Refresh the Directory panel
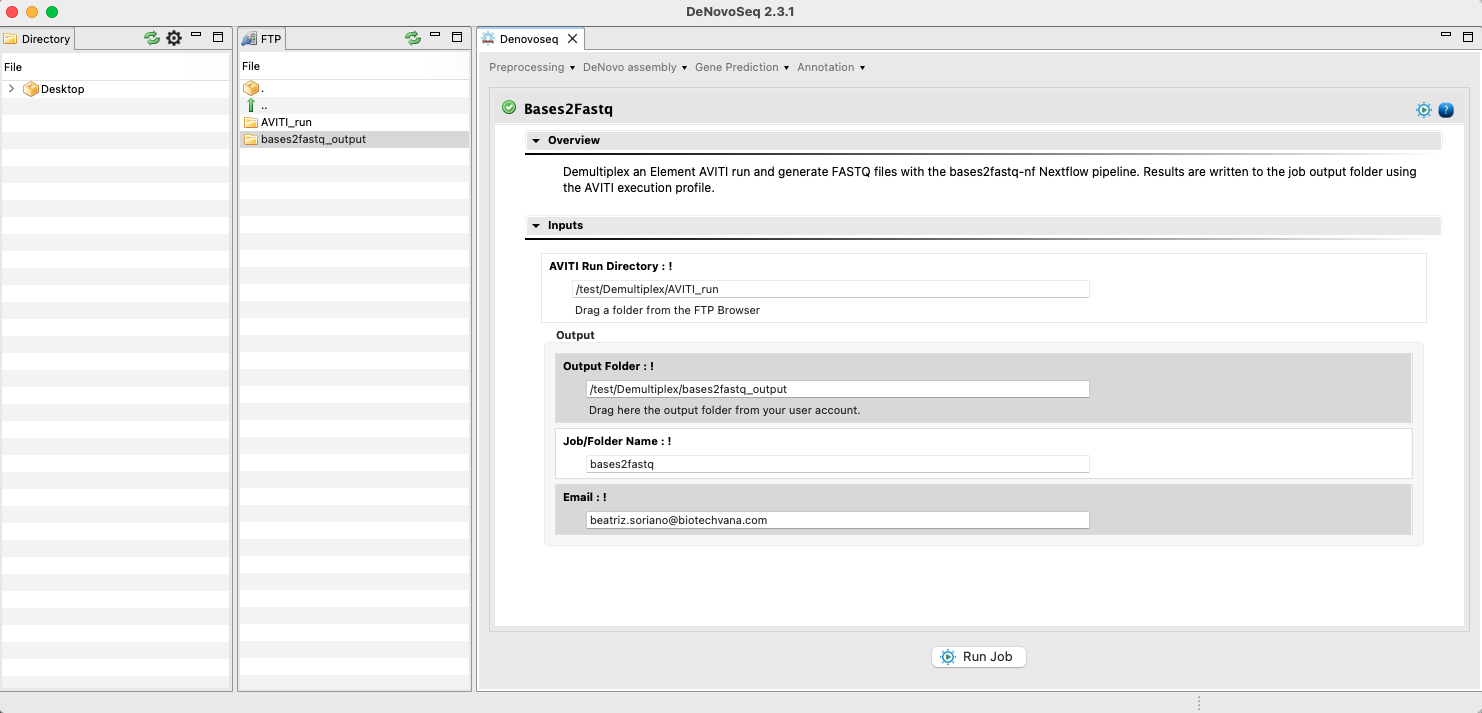This screenshot has height=713, width=1482. pyautogui.click(x=151, y=38)
